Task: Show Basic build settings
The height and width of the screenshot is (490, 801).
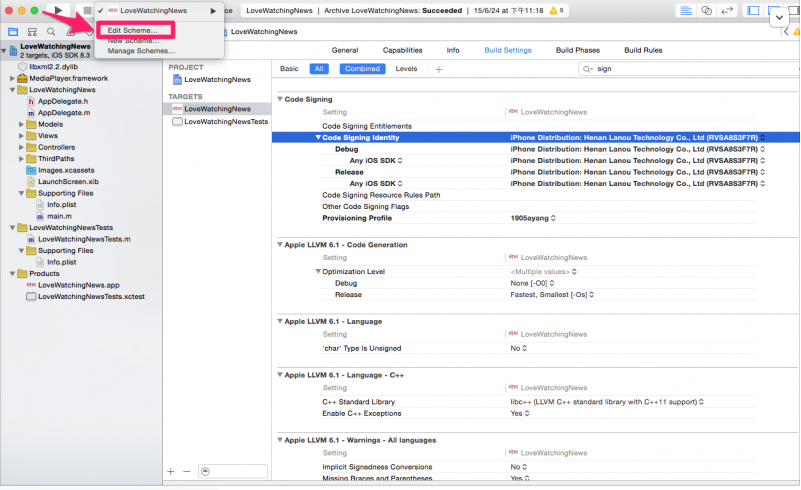Action: (289, 68)
